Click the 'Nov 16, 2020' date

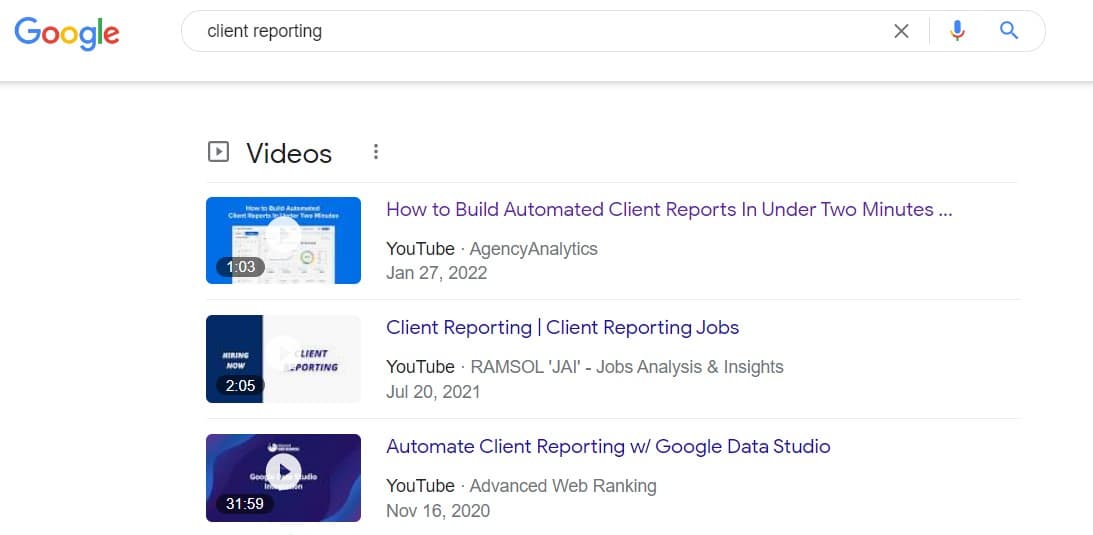pyautogui.click(x=438, y=511)
